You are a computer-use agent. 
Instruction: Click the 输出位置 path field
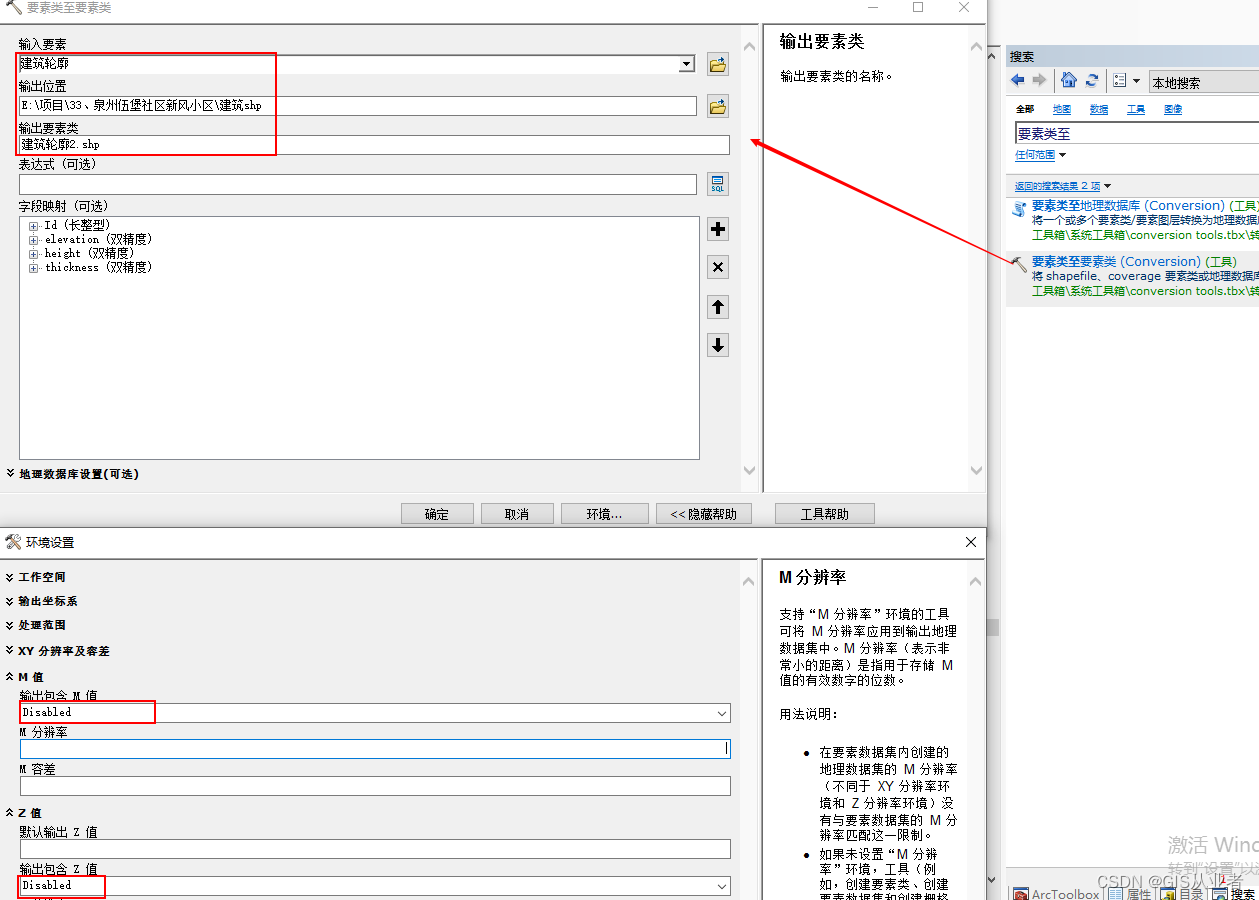tap(358, 105)
